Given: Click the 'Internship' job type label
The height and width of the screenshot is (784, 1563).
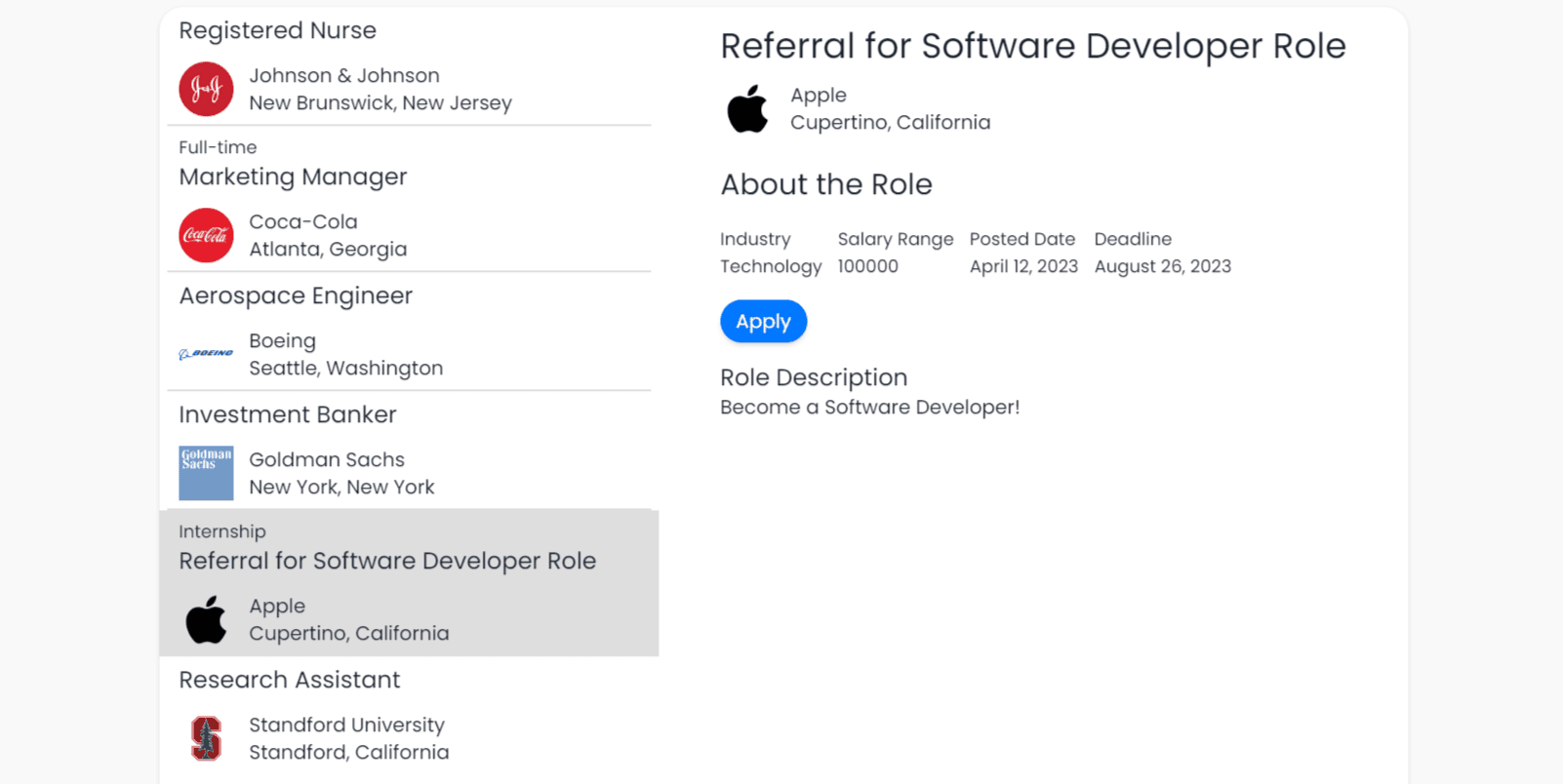Looking at the screenshot, I should click(222, 531).
